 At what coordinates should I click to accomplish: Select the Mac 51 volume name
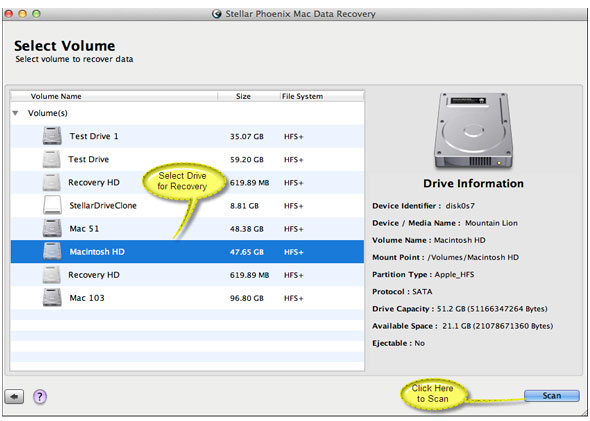84,229
